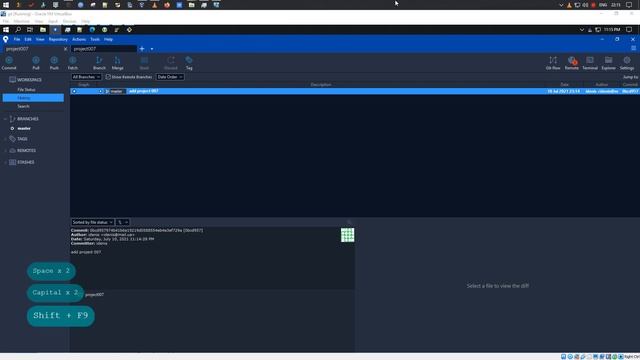Launch Terminal from the toolbar
This screenshot has width=640, height=360.
coord(590,63)
